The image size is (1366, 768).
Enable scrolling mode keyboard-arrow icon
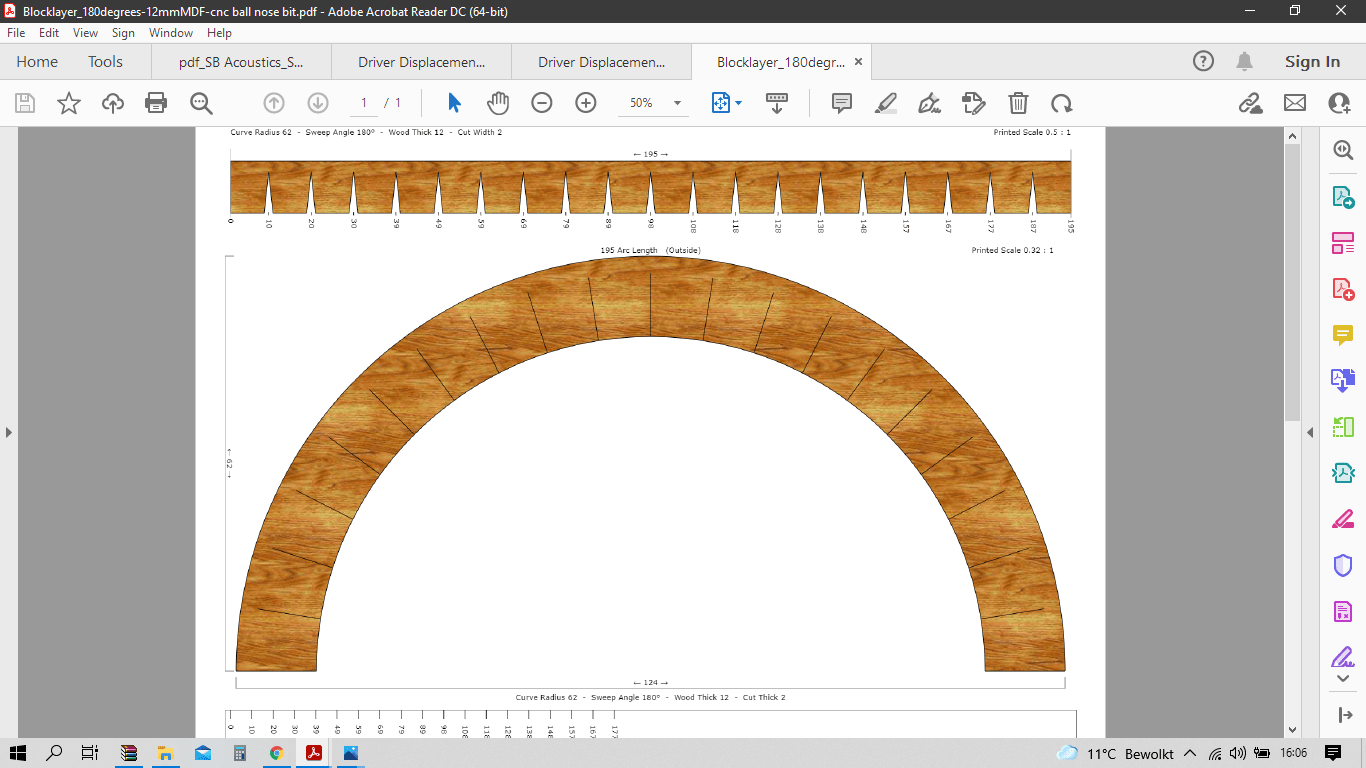777,103
